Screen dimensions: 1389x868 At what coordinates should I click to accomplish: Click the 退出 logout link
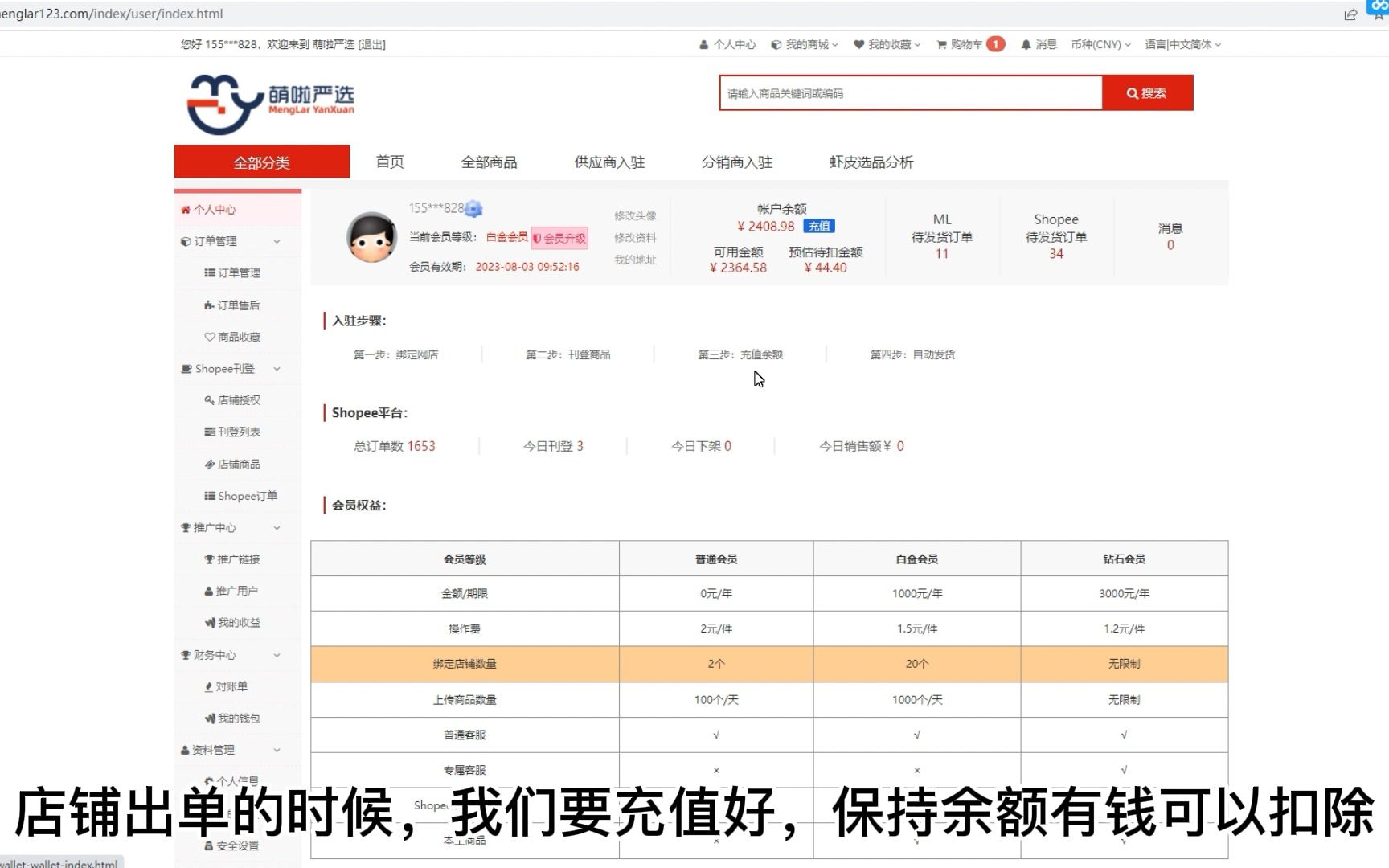coord(371,45)
